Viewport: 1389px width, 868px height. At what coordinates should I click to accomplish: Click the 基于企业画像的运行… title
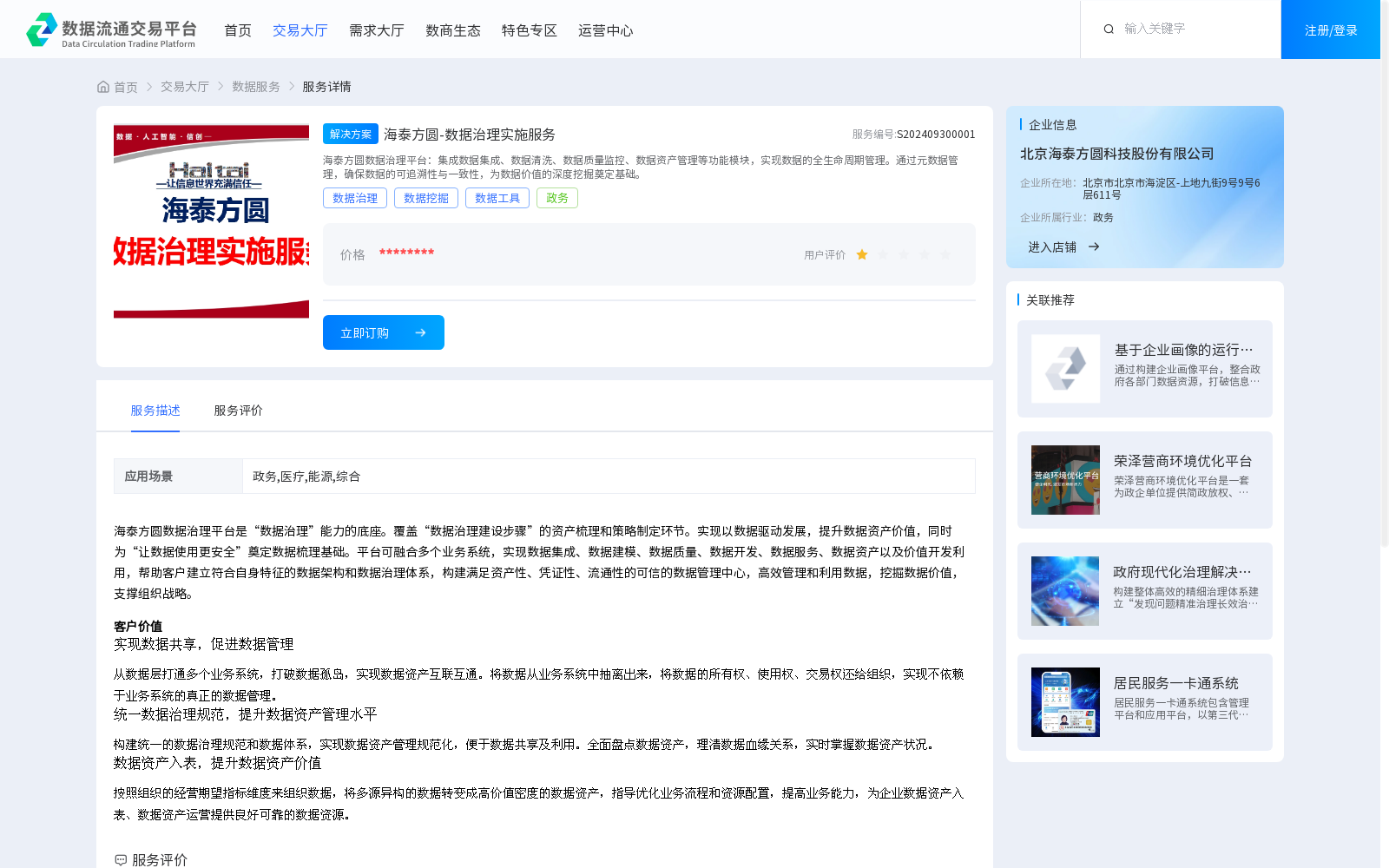(x=1184, y=350)
